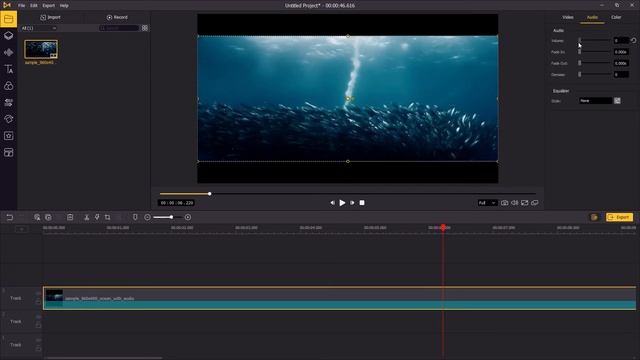The image size is (640, 360).
Task: Open the Full preview quality dropdown
Action: (487, 203)
